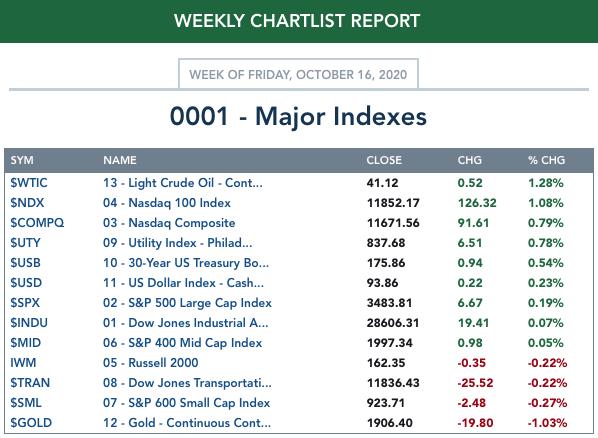Select the $UTY symbol
Image resolution: width=598 pixels, height=438 pixels.
(x=25, y=243)
